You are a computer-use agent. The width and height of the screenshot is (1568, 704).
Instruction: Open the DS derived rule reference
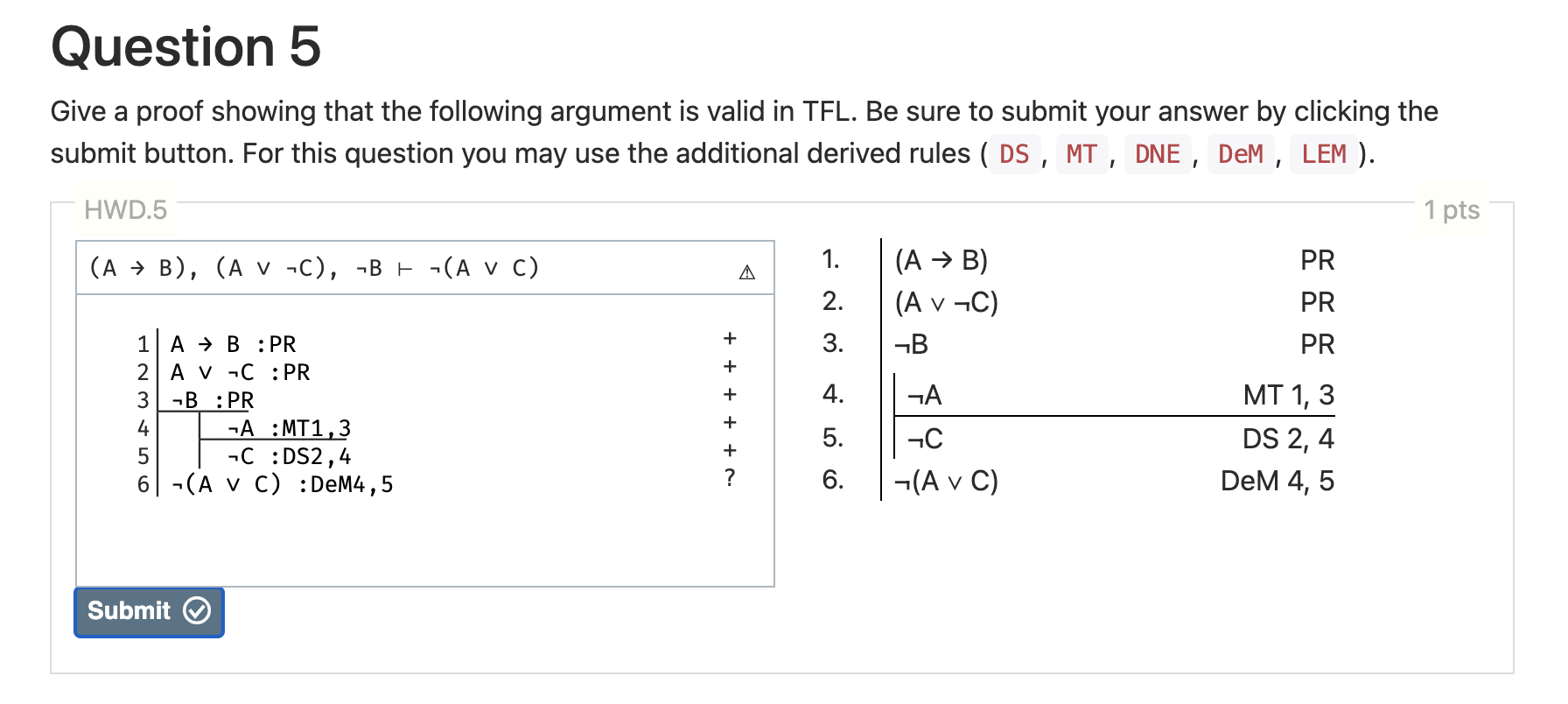(x=1013, y=154)
